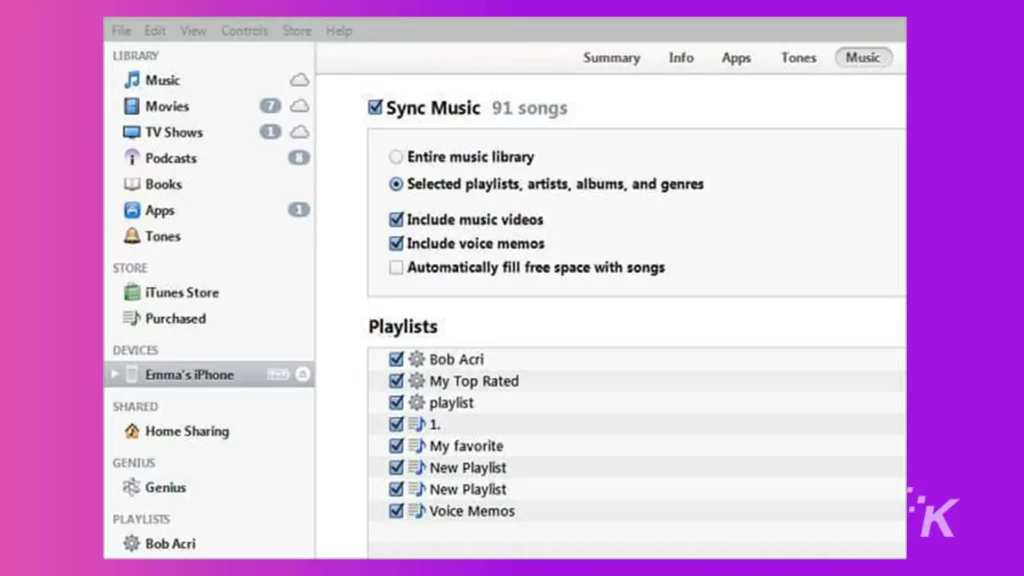Open the Help menu
This screenshot has width=1024, height=576.
(339, 31)
